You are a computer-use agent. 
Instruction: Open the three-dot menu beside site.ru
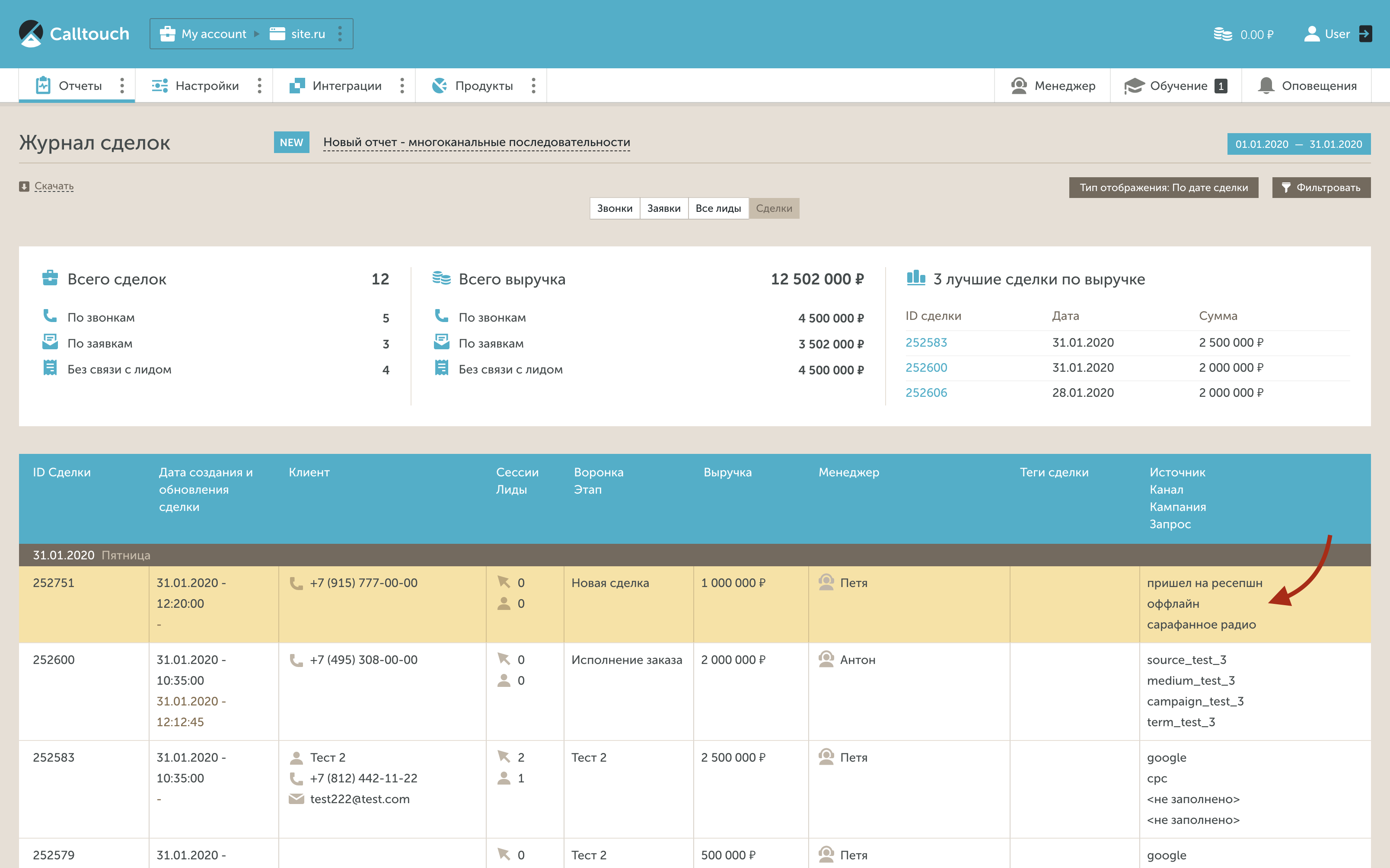pos(340,34)
